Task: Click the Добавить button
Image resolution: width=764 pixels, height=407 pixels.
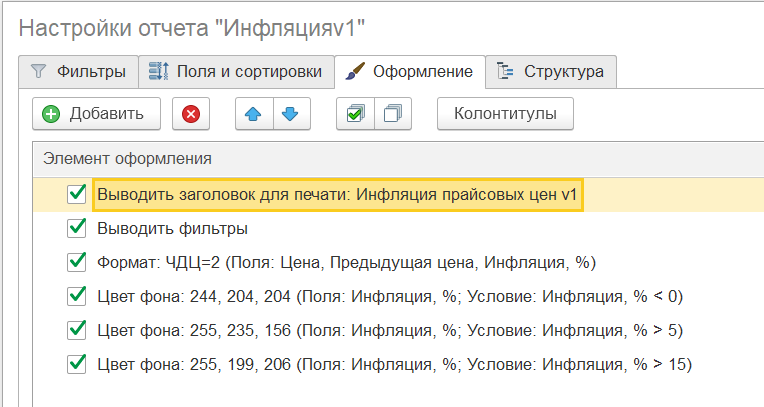Action: click(x=96, y=114)
